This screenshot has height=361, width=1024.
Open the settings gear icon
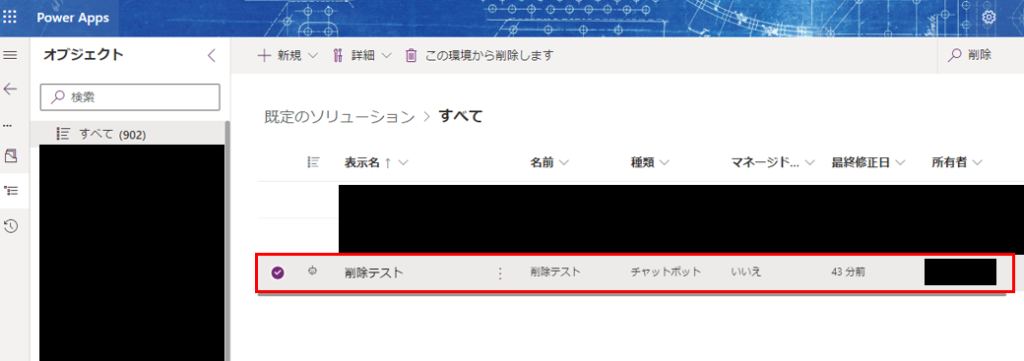click(x=989, y=18)
